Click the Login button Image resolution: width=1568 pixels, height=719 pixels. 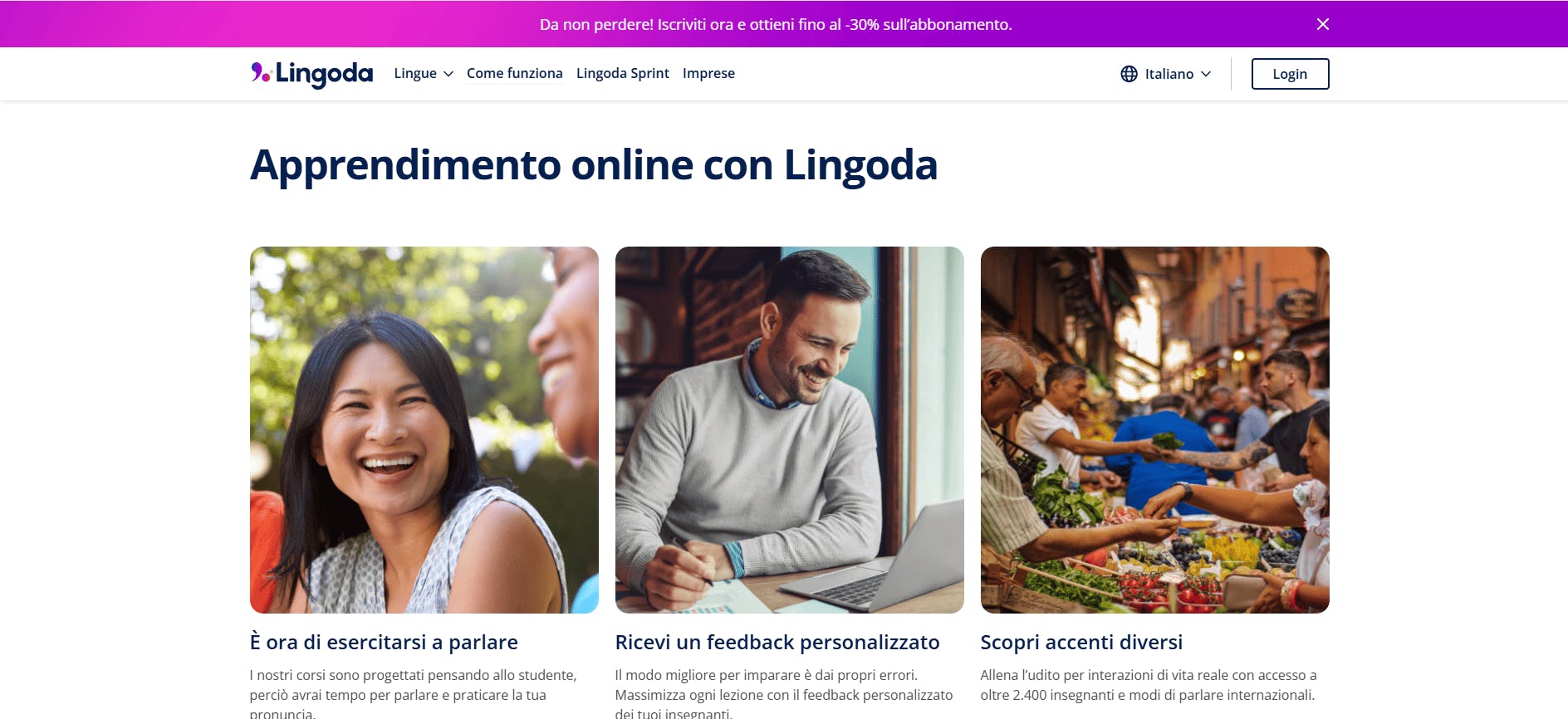(x=1290, y=74)
